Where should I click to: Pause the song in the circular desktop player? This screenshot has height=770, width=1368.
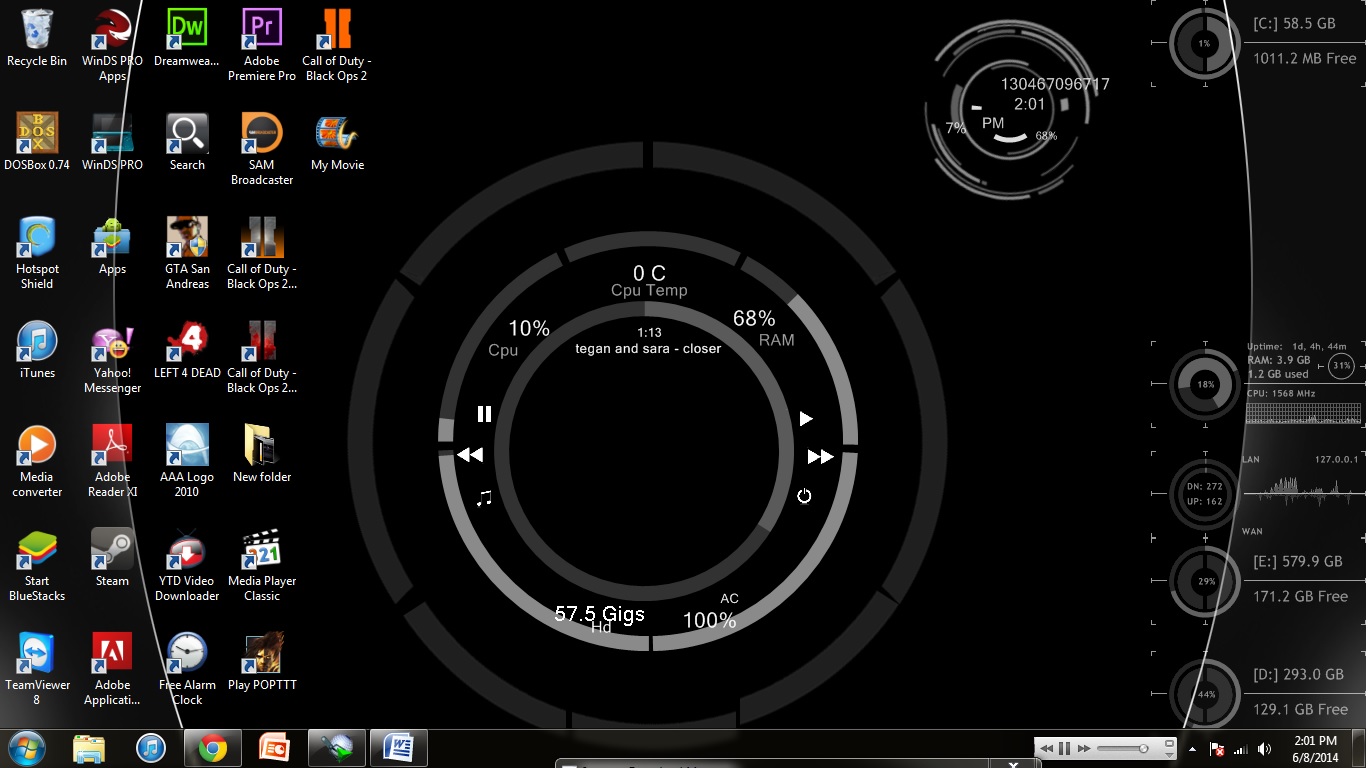(484, 414)
